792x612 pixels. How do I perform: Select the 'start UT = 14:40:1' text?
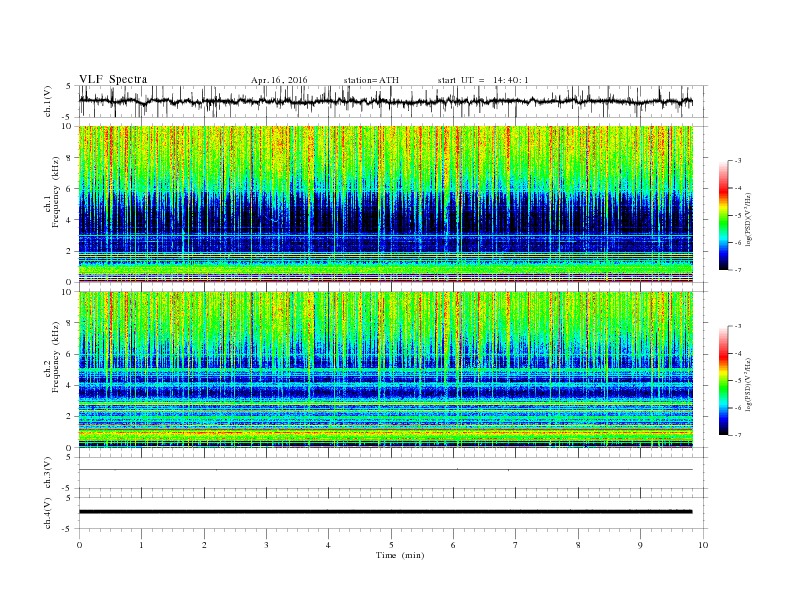point(483,80)
